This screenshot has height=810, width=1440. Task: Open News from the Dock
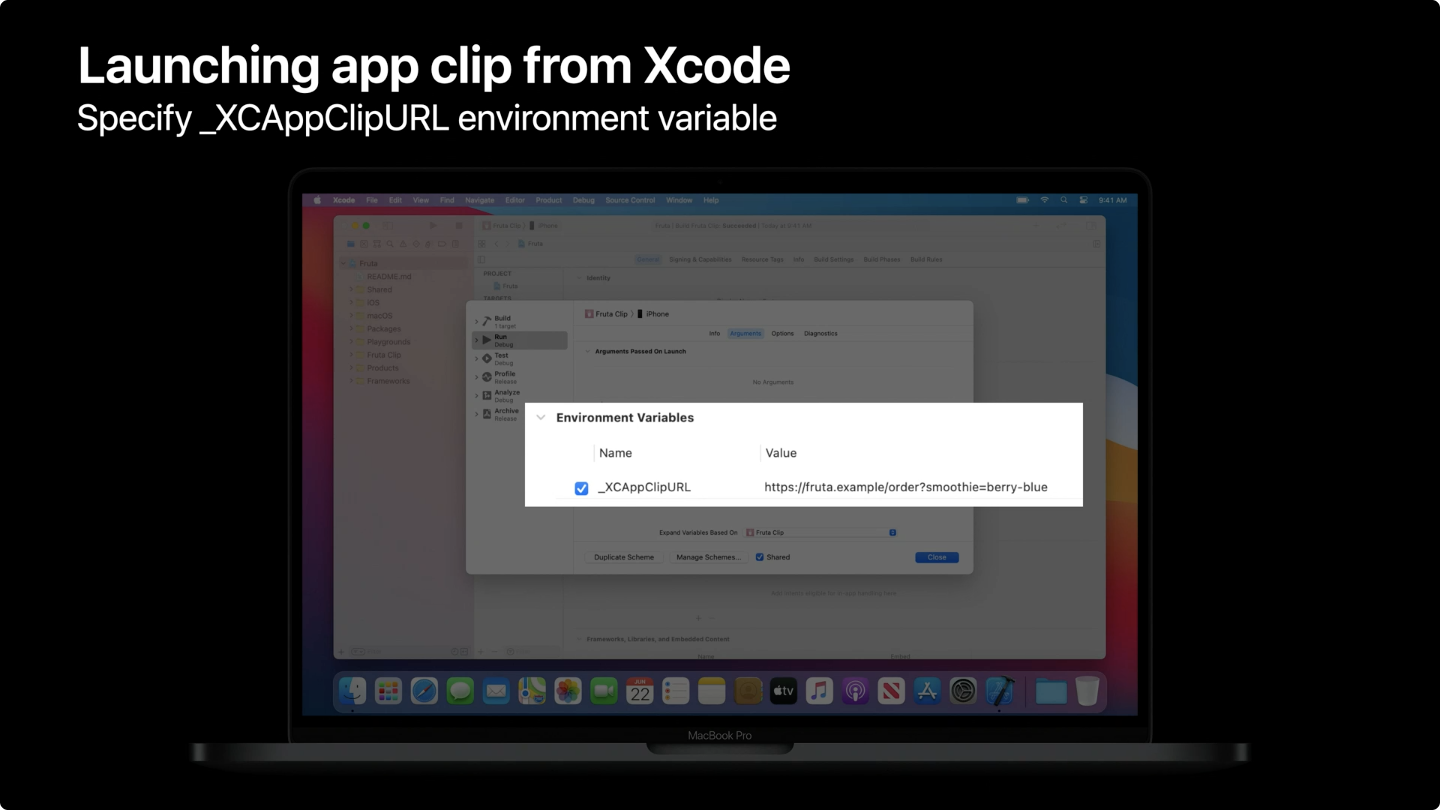891,690
